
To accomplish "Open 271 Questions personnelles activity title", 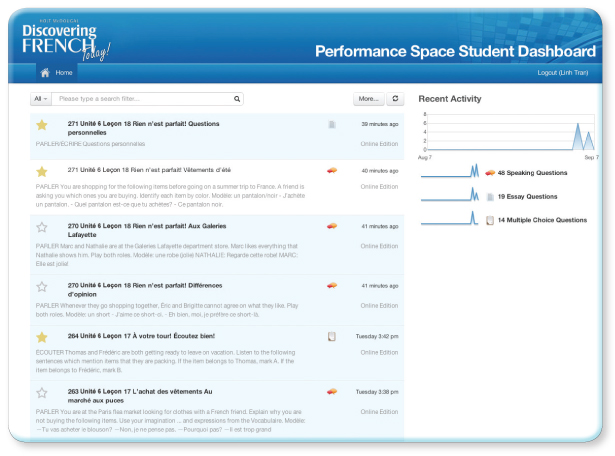I will pyautogui.click(x=144, y=128).
